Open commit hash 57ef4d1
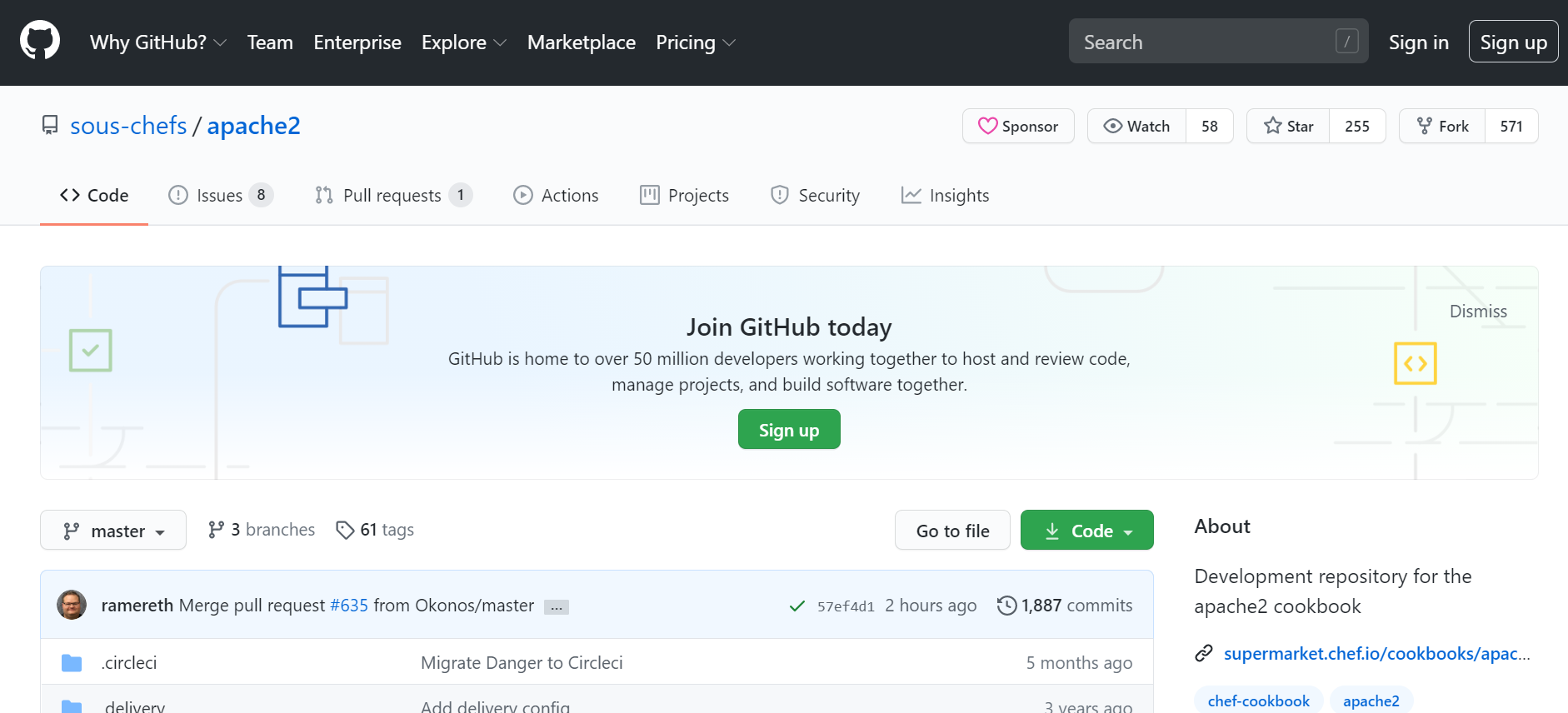 [846, 606]
